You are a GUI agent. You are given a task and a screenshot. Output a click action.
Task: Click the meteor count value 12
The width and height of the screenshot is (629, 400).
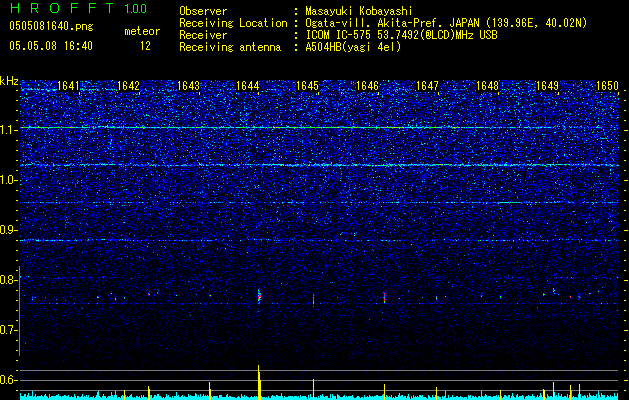tap(146, 46)
